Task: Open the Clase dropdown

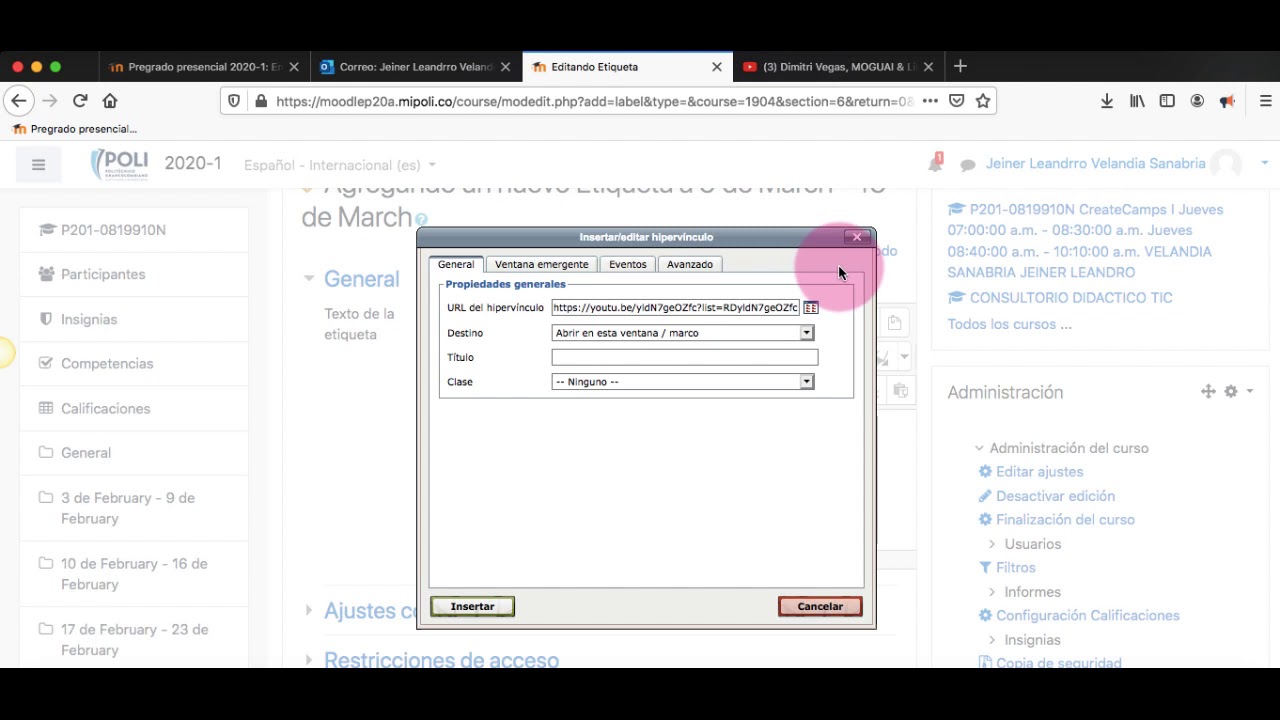Action: (x=684, y=382)
